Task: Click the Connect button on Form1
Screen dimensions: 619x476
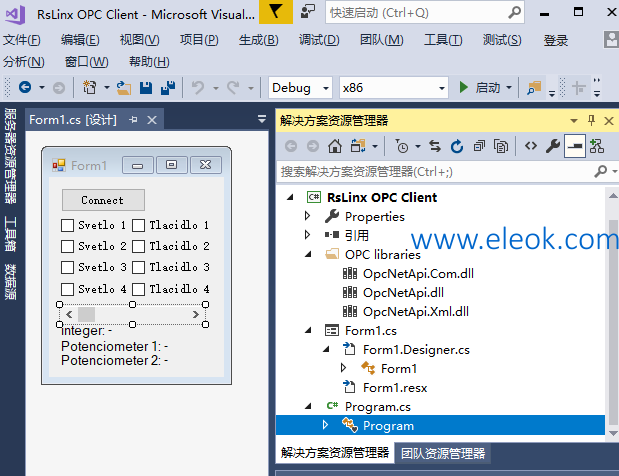Action: (x=103, y=200)
